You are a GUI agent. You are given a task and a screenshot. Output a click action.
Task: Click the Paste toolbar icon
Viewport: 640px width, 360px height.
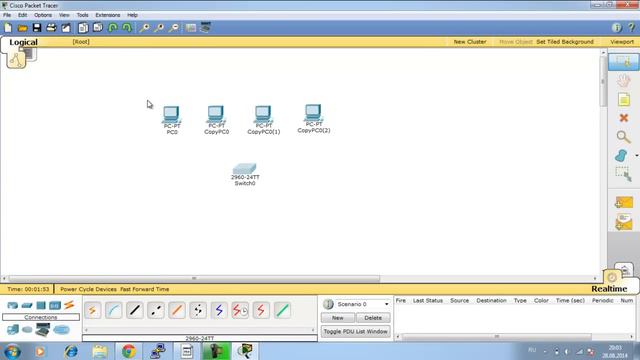[98, 28]
